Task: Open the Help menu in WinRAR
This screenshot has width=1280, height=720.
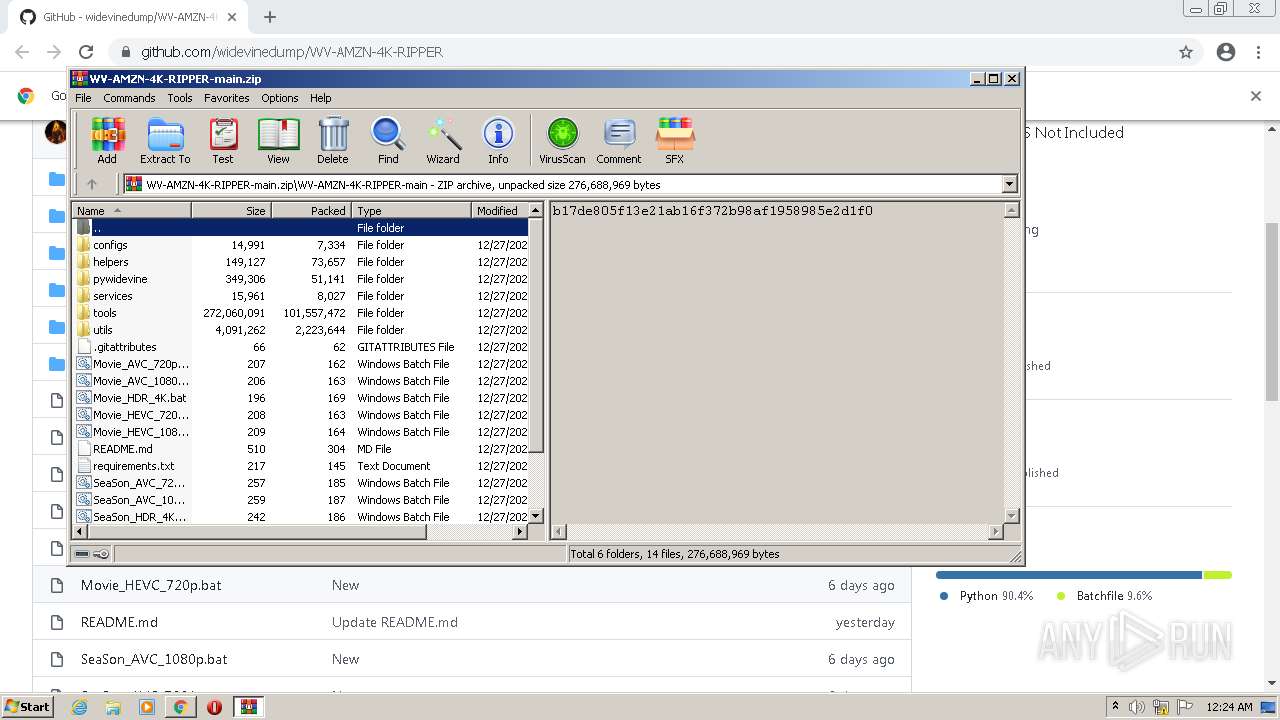Action: (320, 98)
